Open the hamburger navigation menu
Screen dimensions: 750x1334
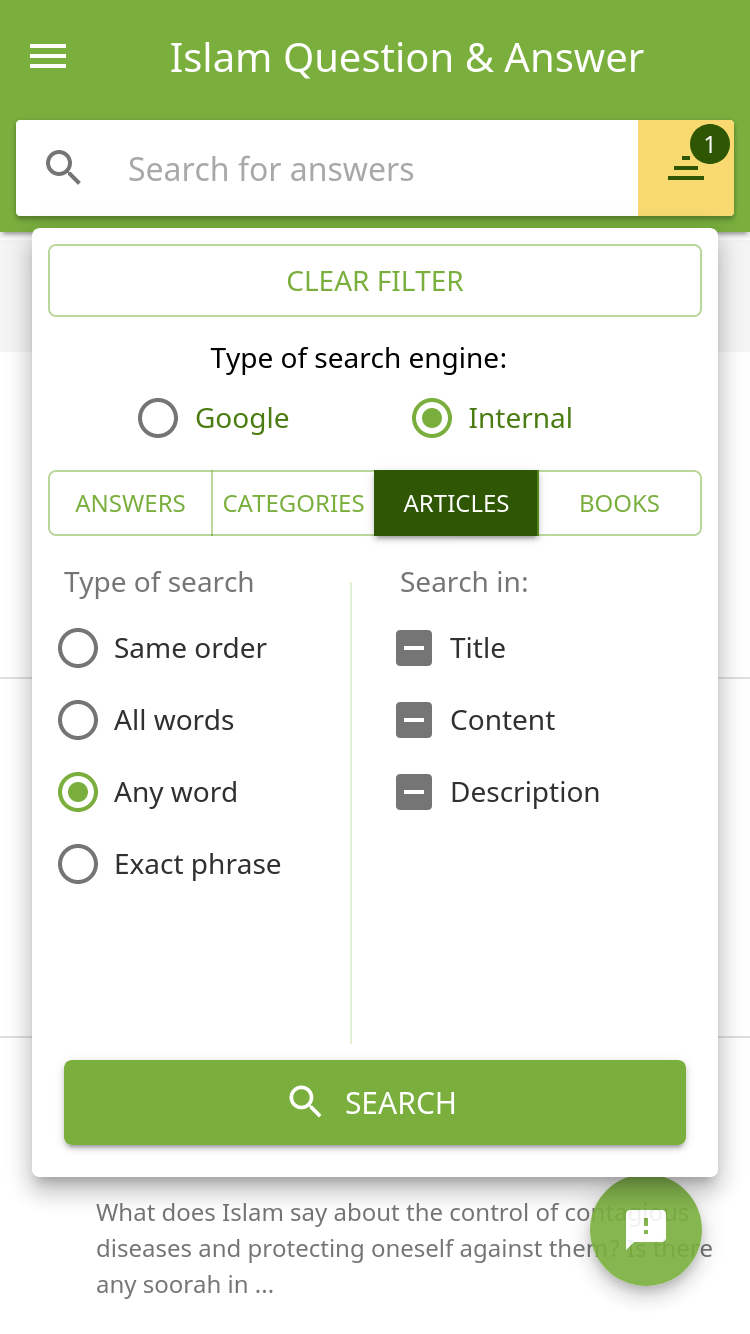click(48, 57)
